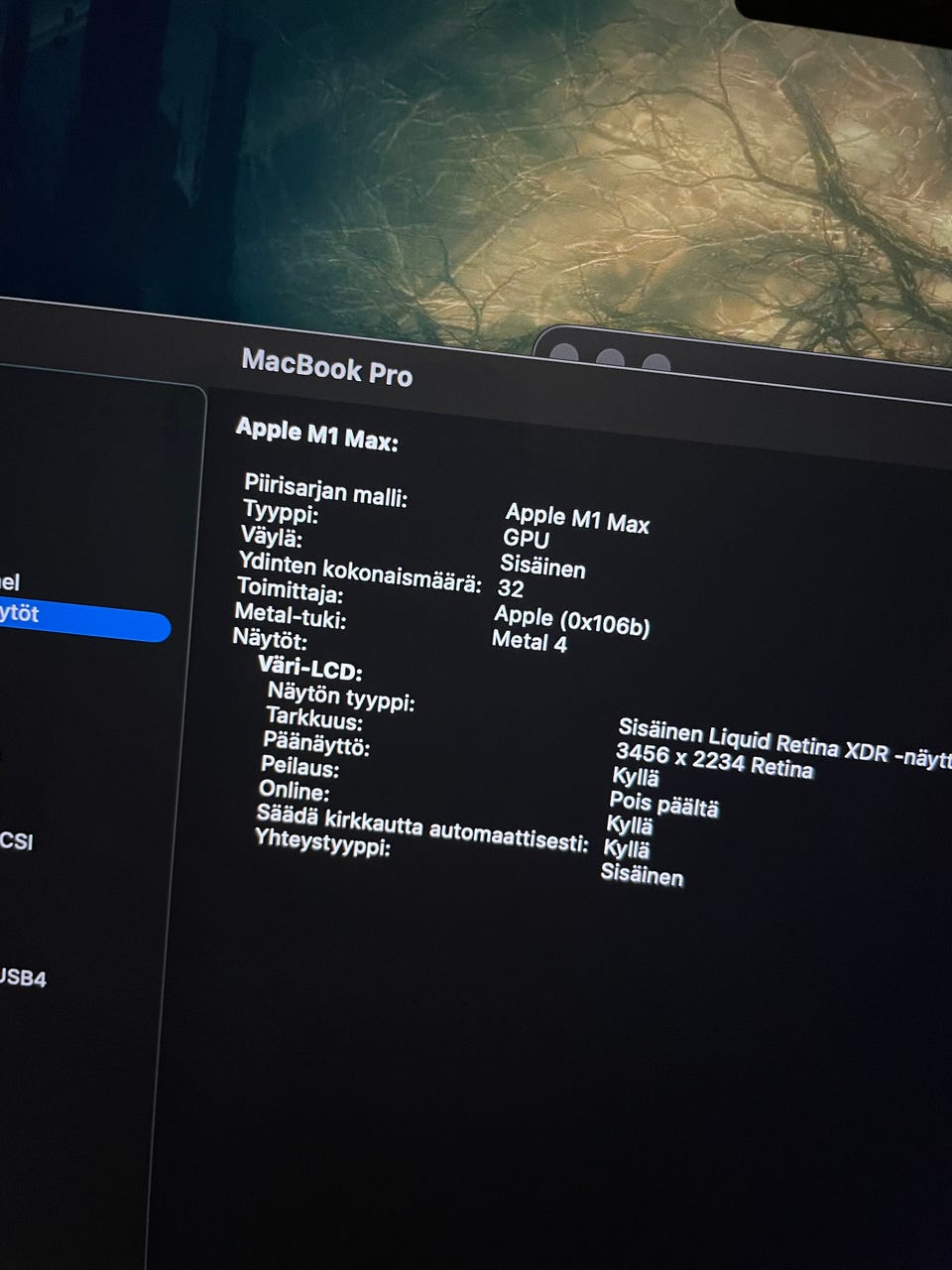Click the Näytöt: label in details
This screenshot has height=1270, width=952.
click(269, 639)
